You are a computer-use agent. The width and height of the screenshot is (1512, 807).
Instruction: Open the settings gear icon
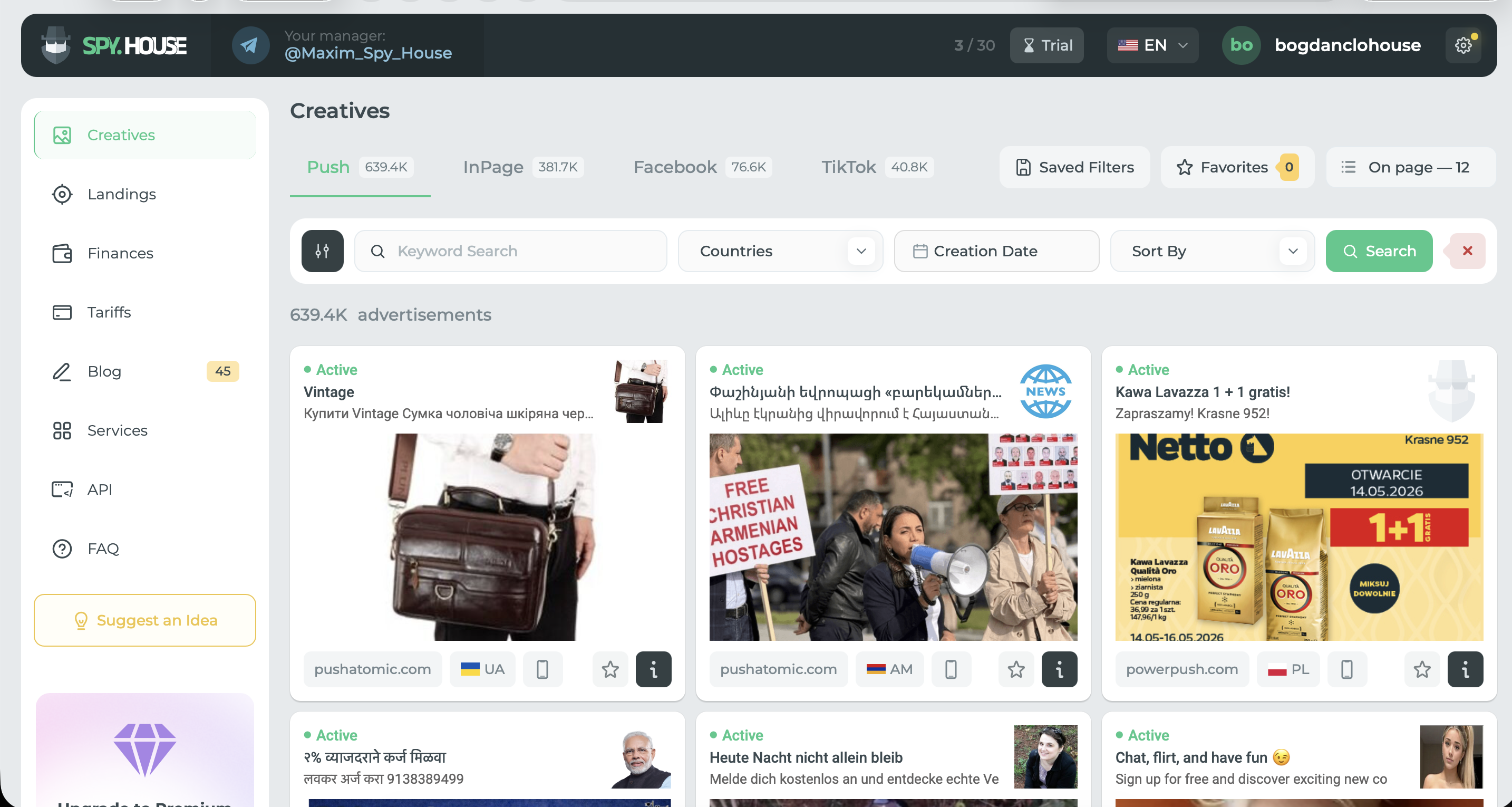1462,45
